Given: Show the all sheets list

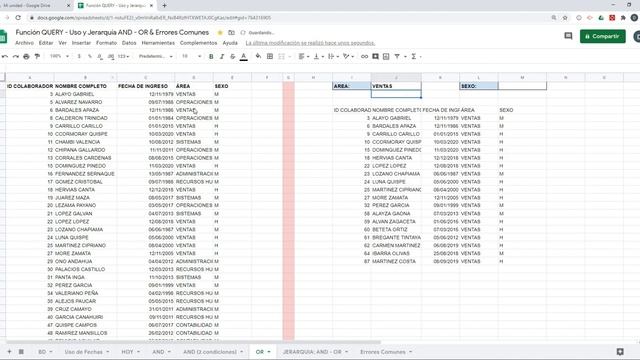Looking at the screenshot, I should pyautogui.click(x=21, y=351).
